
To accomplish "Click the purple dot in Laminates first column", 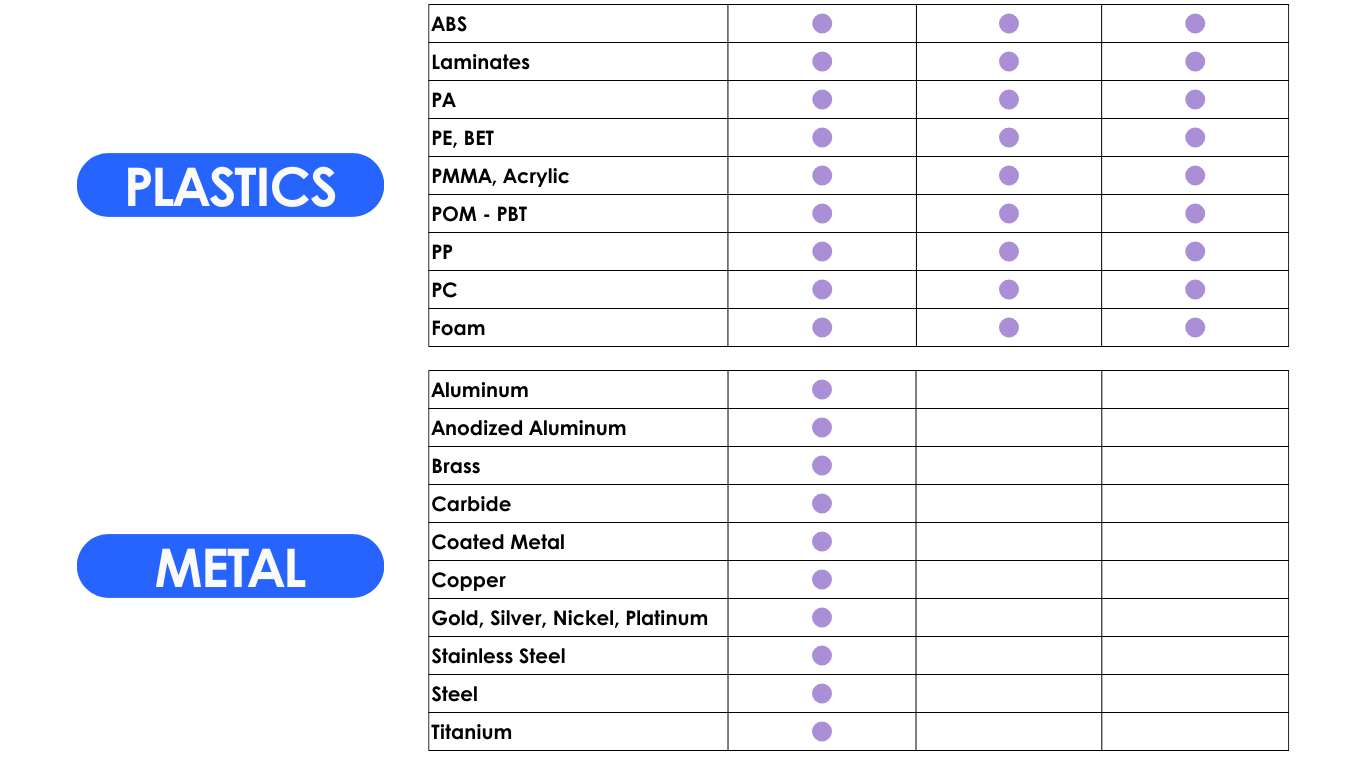I will coord(822,62).
